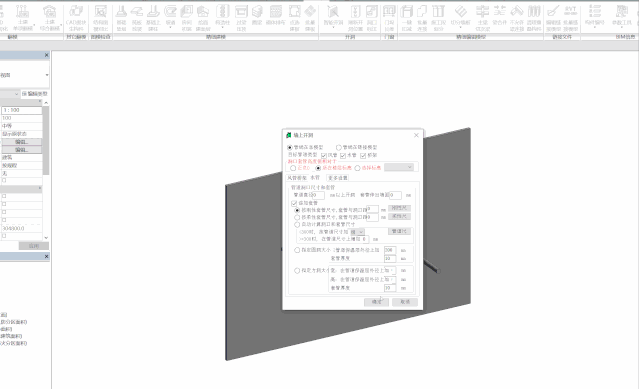Open the 砌体排砖 tool
This screenshot has height=389, width=639.
[275, 15]
